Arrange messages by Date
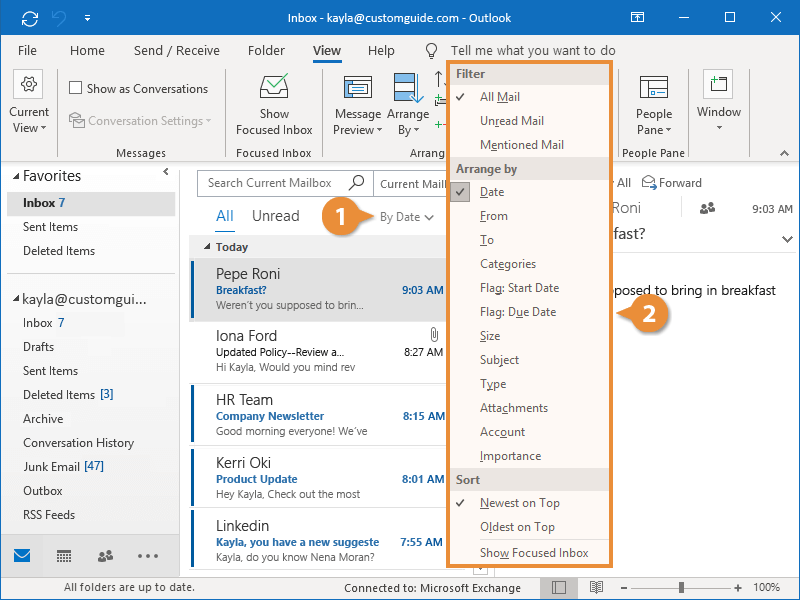Image resolution: width=800 pixels, height=600 pixels. point(529,192)
